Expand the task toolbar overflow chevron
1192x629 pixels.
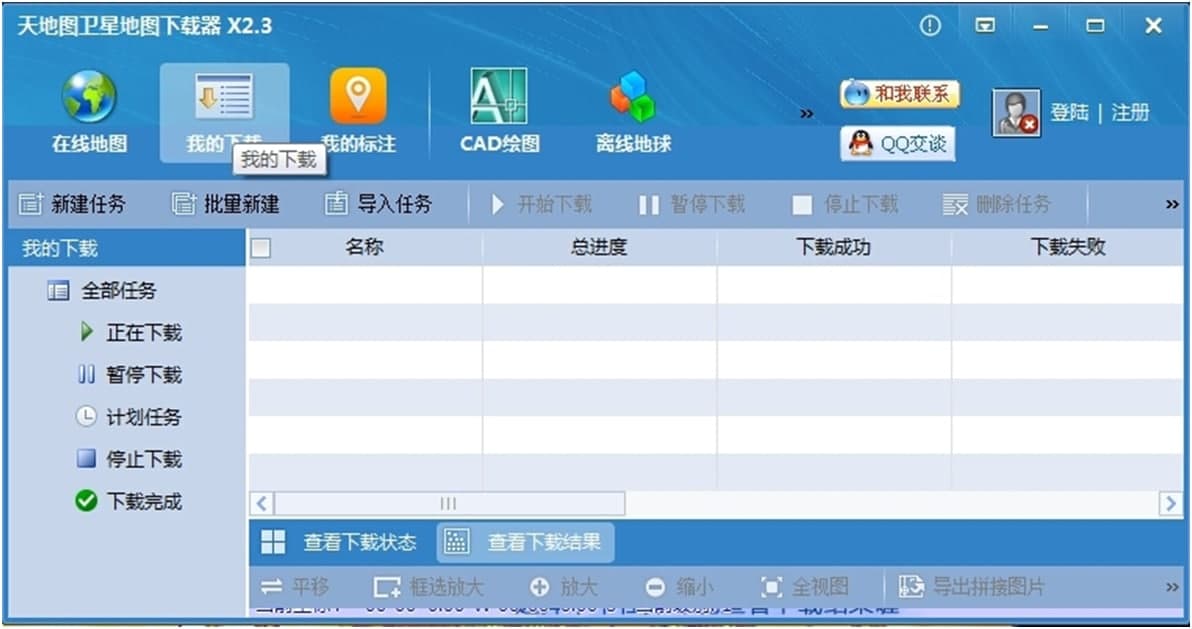[x=1171, y=204]
